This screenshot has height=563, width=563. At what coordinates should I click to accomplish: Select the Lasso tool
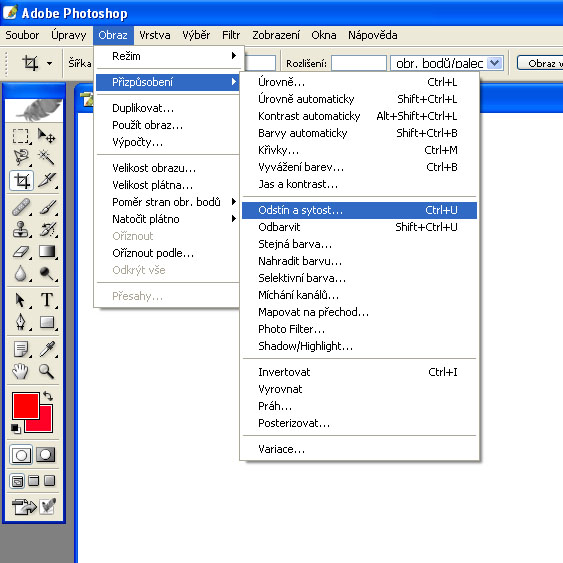[x=21, y=158]
